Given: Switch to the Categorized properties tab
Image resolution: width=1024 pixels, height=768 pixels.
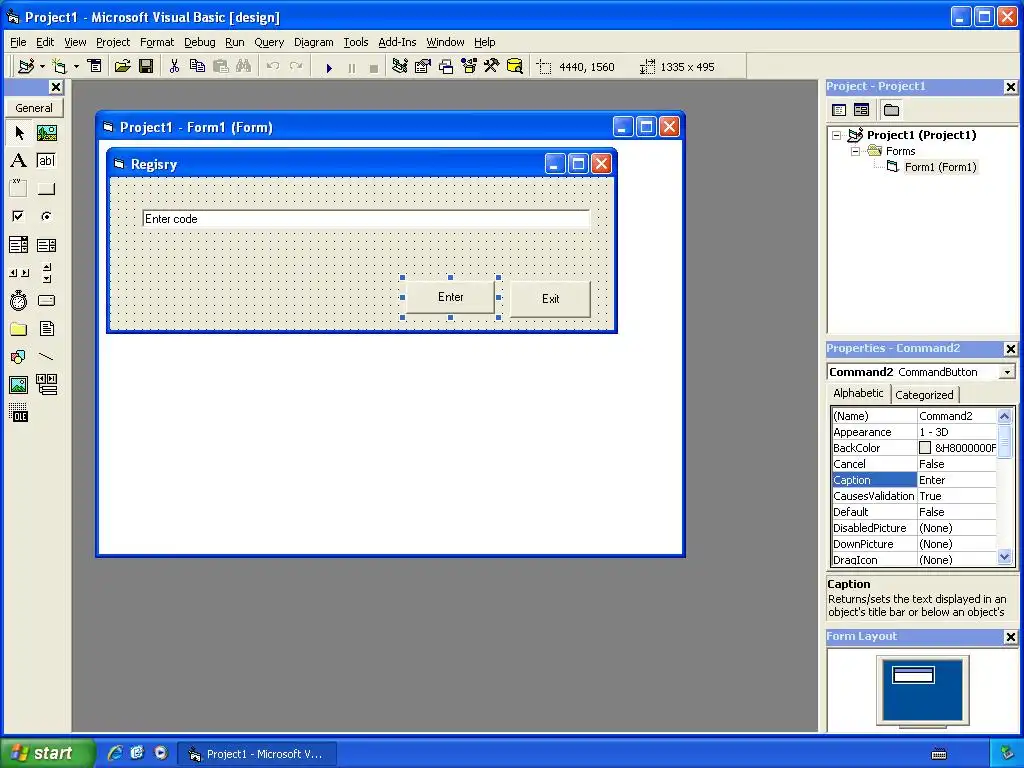Looking at the screenshot, I should pyautogui.click(x=924, y=394).
